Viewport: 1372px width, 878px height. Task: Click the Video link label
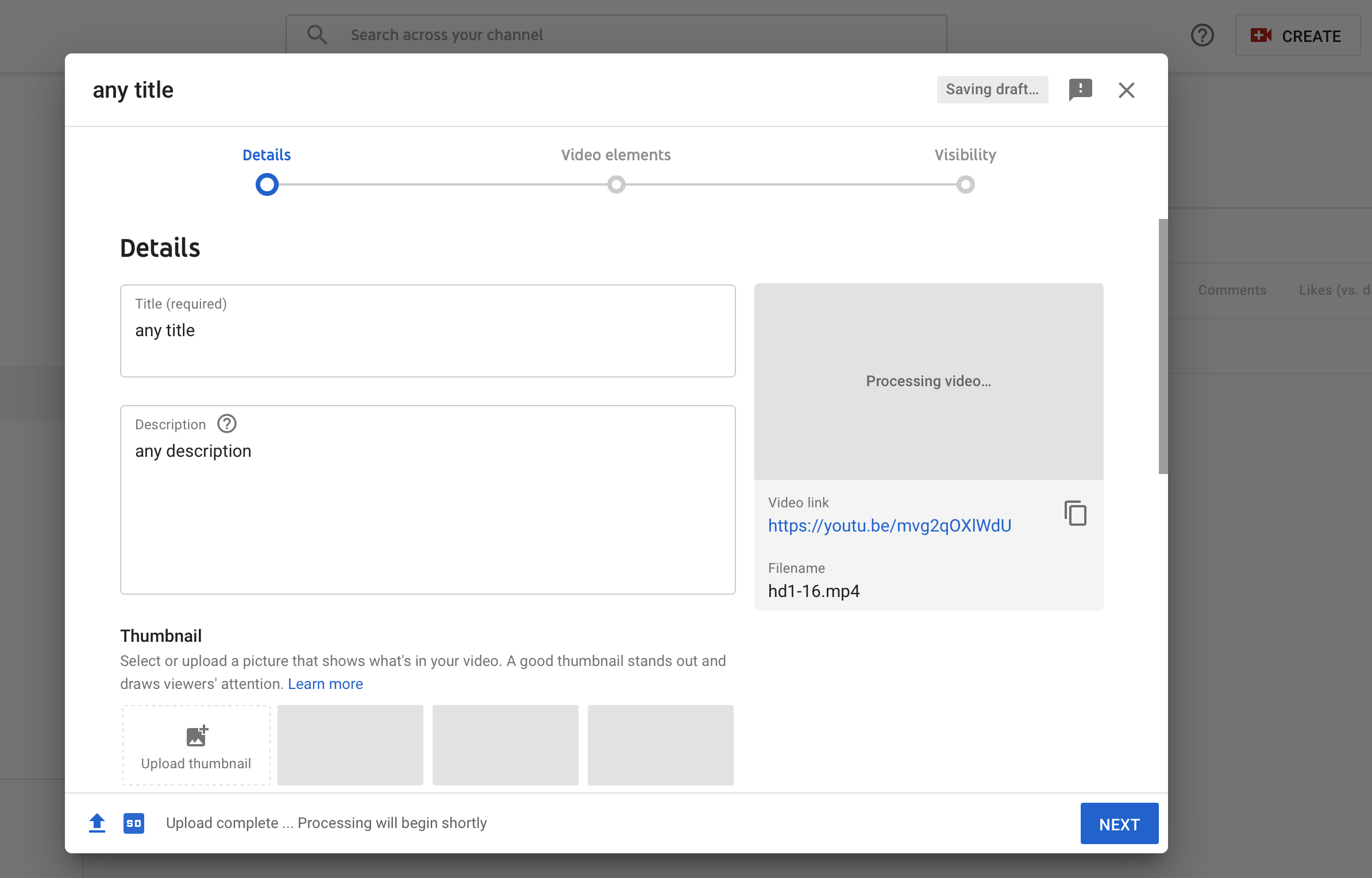[798, 503]
